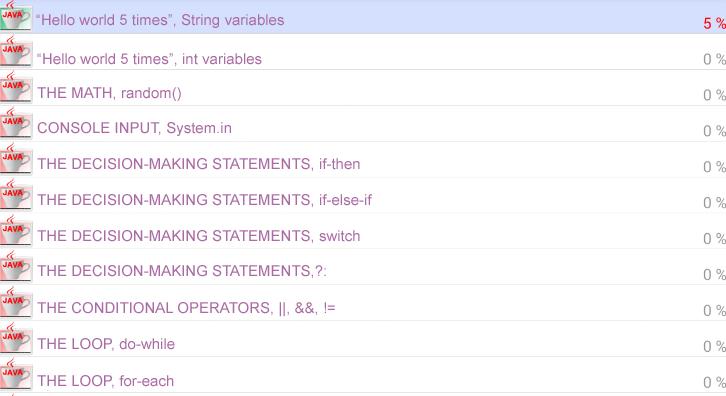Open CONSOLE INPUT, System.in lesson
Screen dimensions: 726x396
(x=134, y=128)
